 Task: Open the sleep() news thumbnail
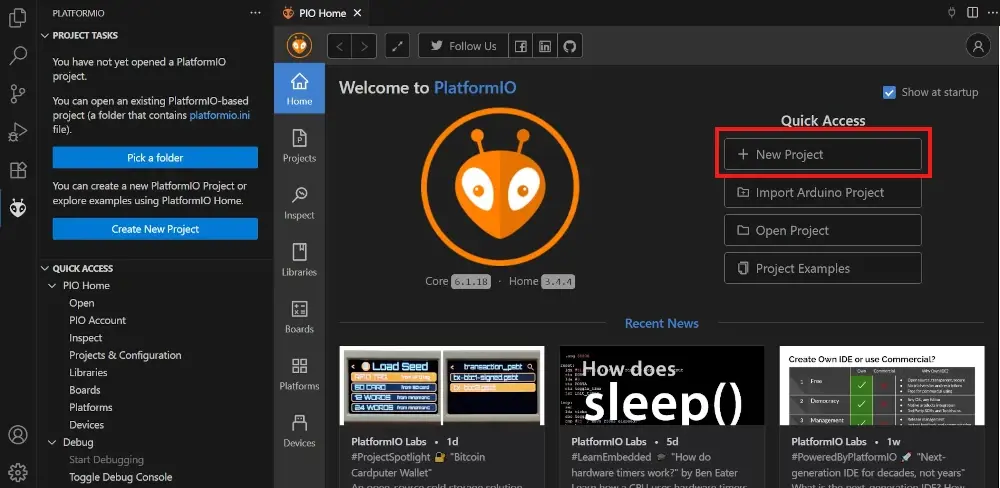661,386
